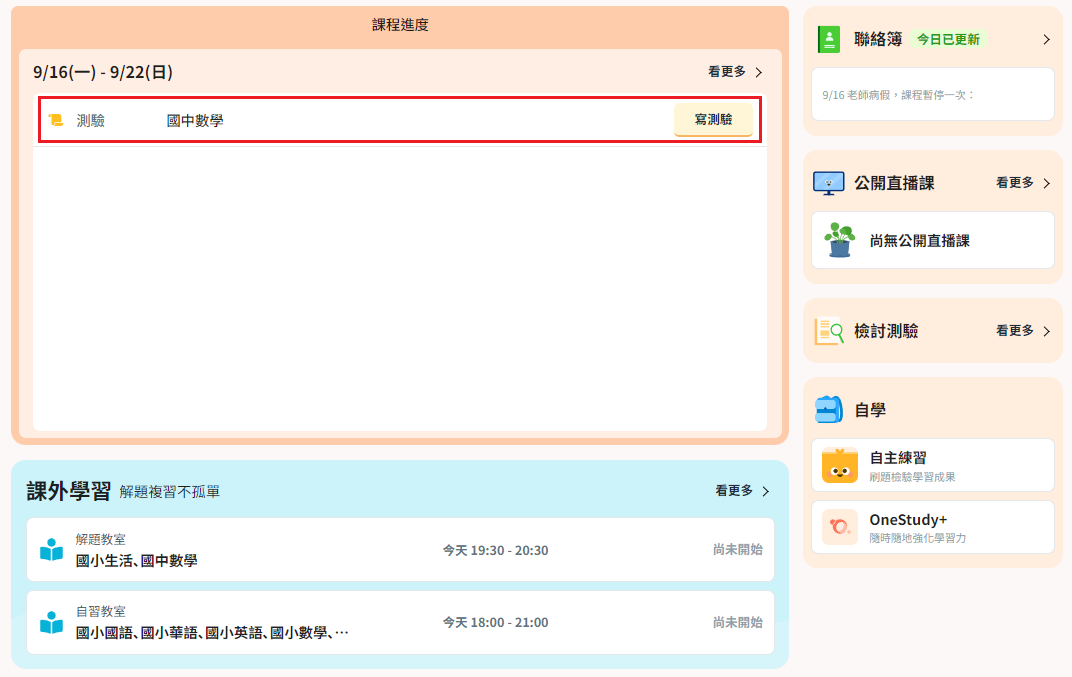Click the 刷題檢驗學習成果 caption
Viewport: 1072px width, 677px height.
pos(912,477)
